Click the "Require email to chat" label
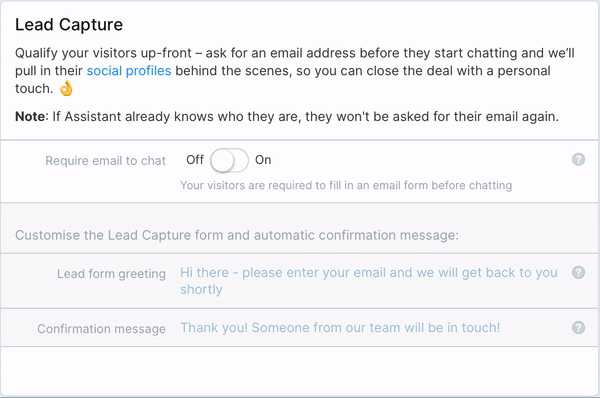The height and width of the screenshot is (398, 600). pyautogui.click(x=105, y=161)
